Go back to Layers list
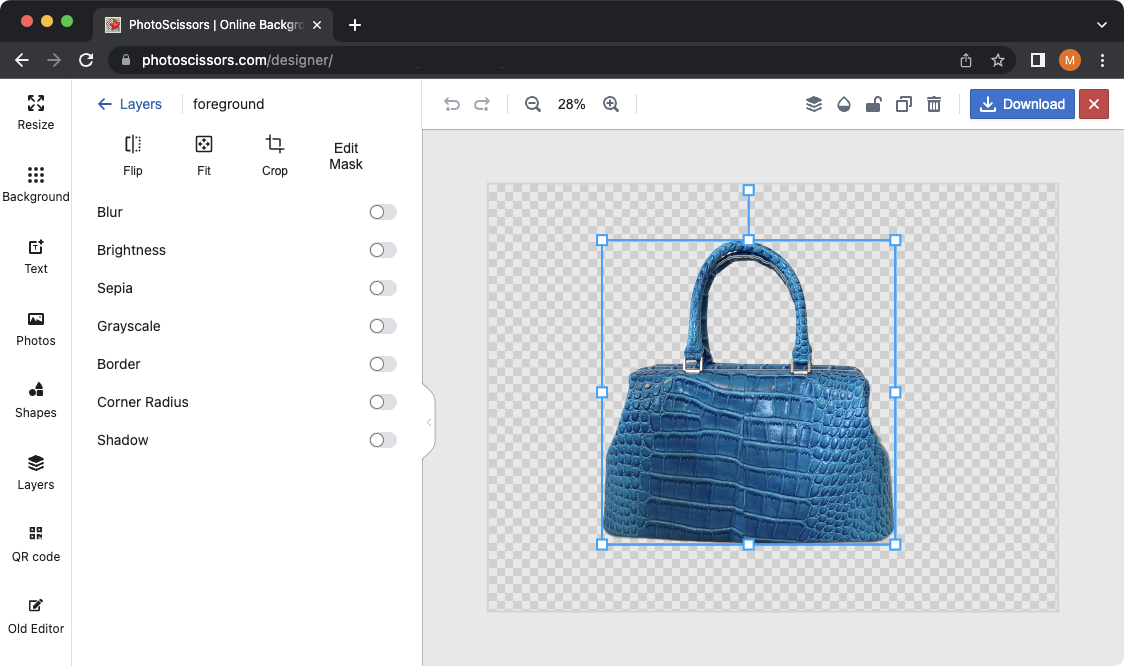The width and height of the screenshot is (1124, 666). tap(131, 104)
